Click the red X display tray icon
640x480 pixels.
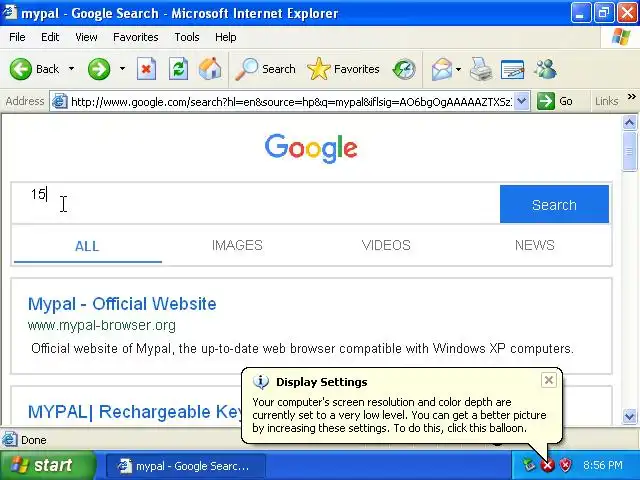(547, 465)
